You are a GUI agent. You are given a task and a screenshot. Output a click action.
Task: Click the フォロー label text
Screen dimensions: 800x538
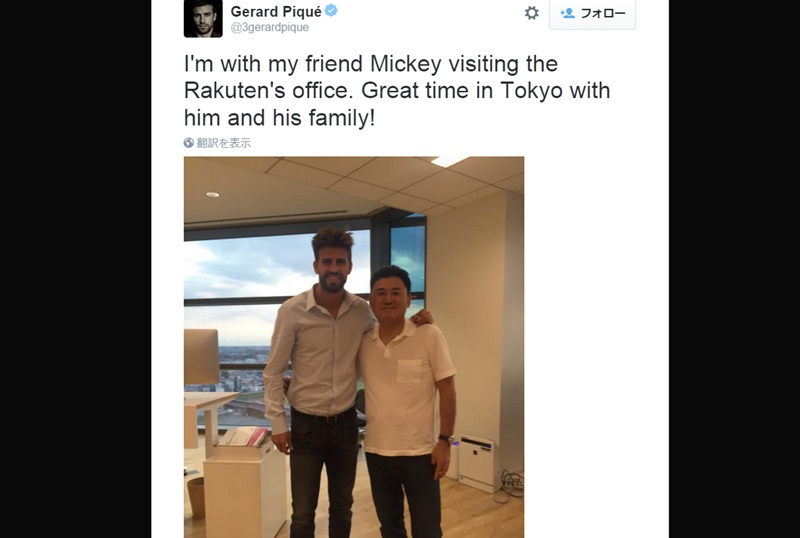603,13
